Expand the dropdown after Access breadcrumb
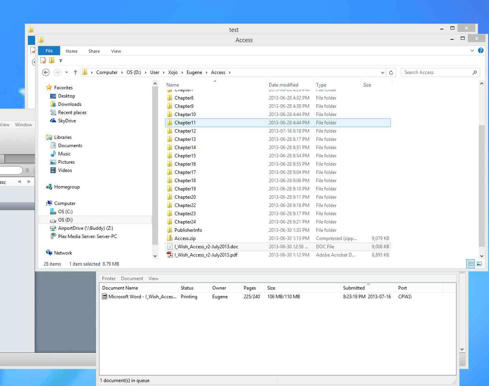489x386 pixels. pos(230,73)
